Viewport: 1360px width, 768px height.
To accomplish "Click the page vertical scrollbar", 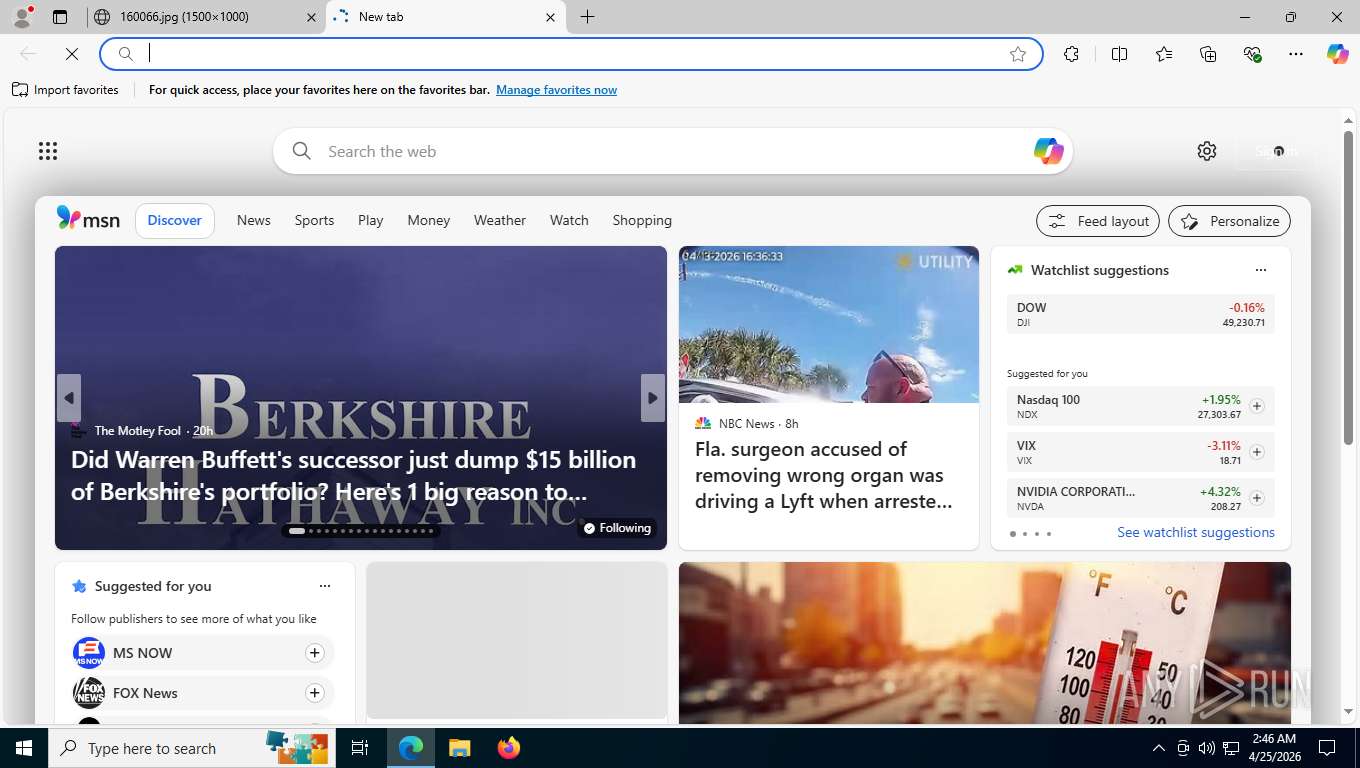I will tap(1348, 288).
